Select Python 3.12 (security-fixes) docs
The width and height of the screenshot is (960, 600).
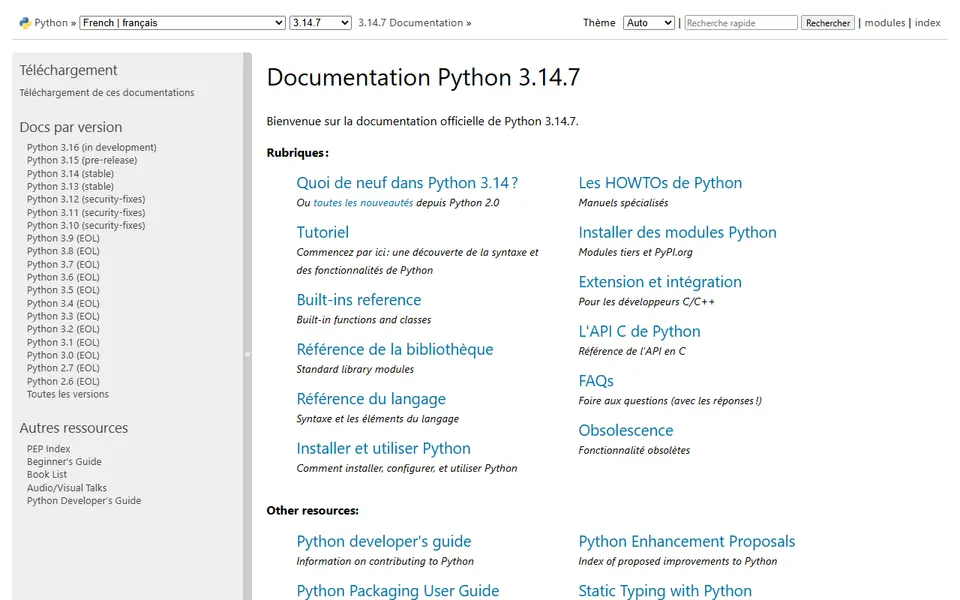(86, 200)
